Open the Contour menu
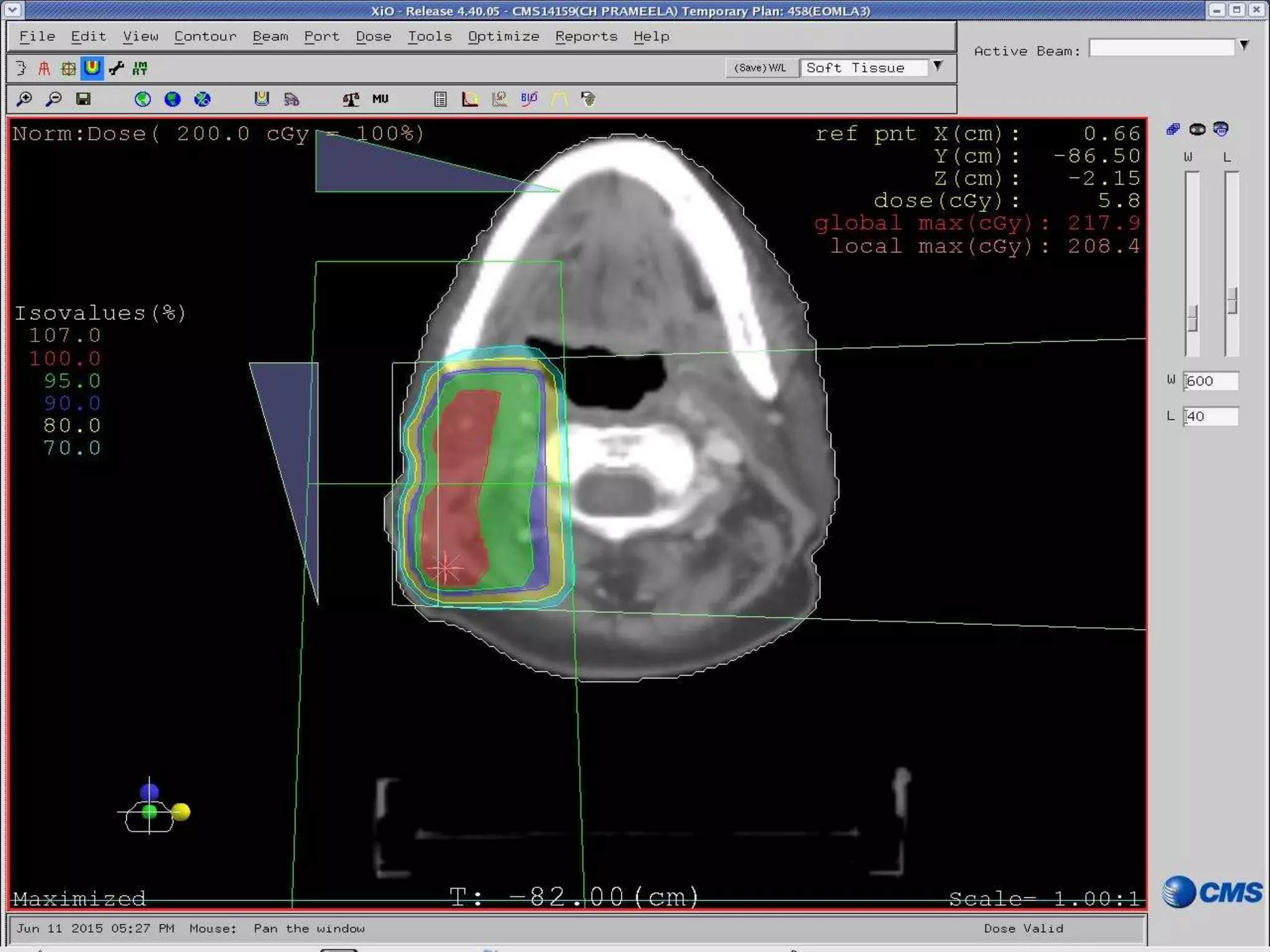 click(x=205, y=37)
